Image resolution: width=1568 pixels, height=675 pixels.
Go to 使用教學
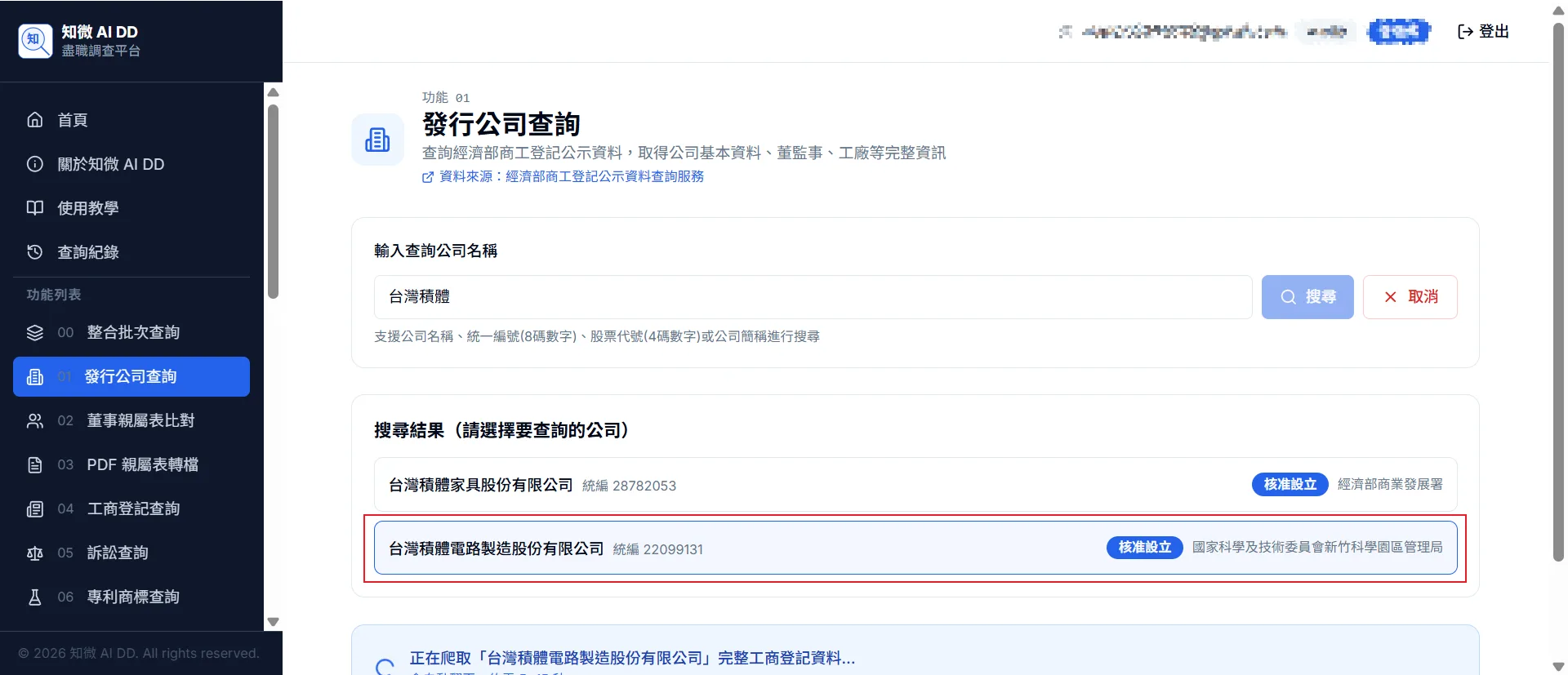[x=131, y=208]
